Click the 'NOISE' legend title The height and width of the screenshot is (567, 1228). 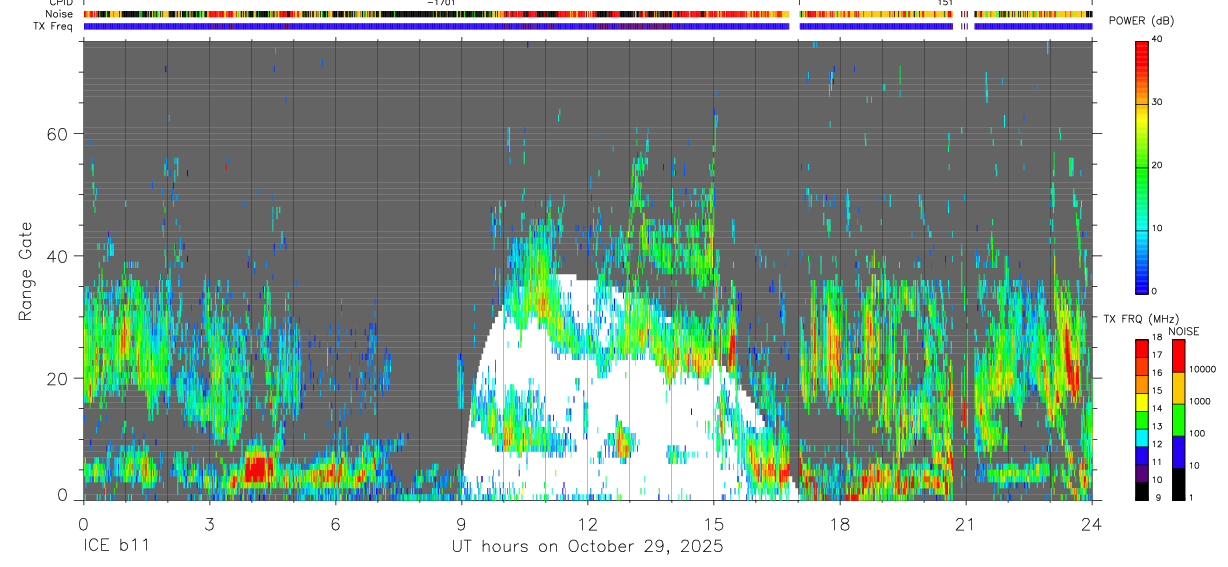1184,331
